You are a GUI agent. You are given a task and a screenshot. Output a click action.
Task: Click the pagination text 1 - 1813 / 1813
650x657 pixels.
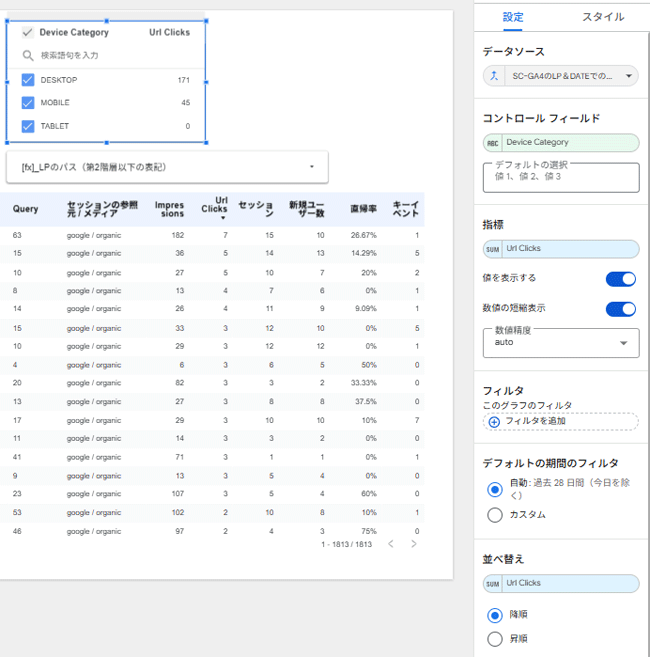347,544
